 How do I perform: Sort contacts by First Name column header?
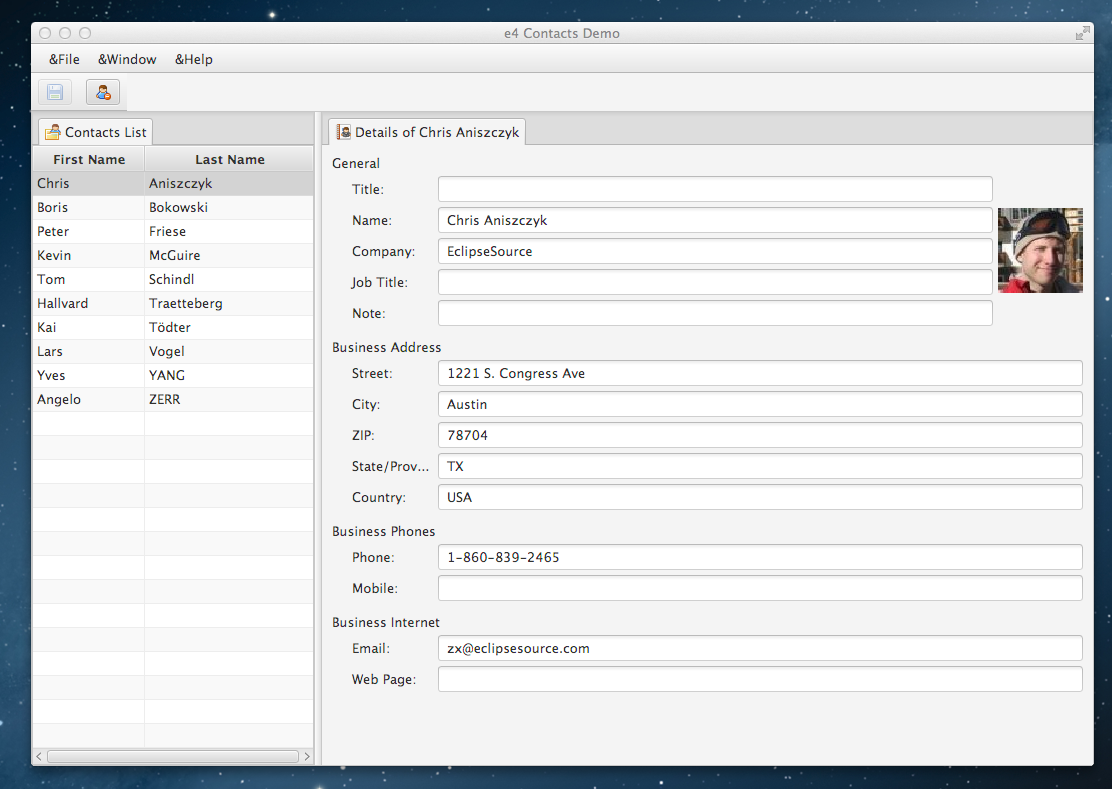(89, 160)
